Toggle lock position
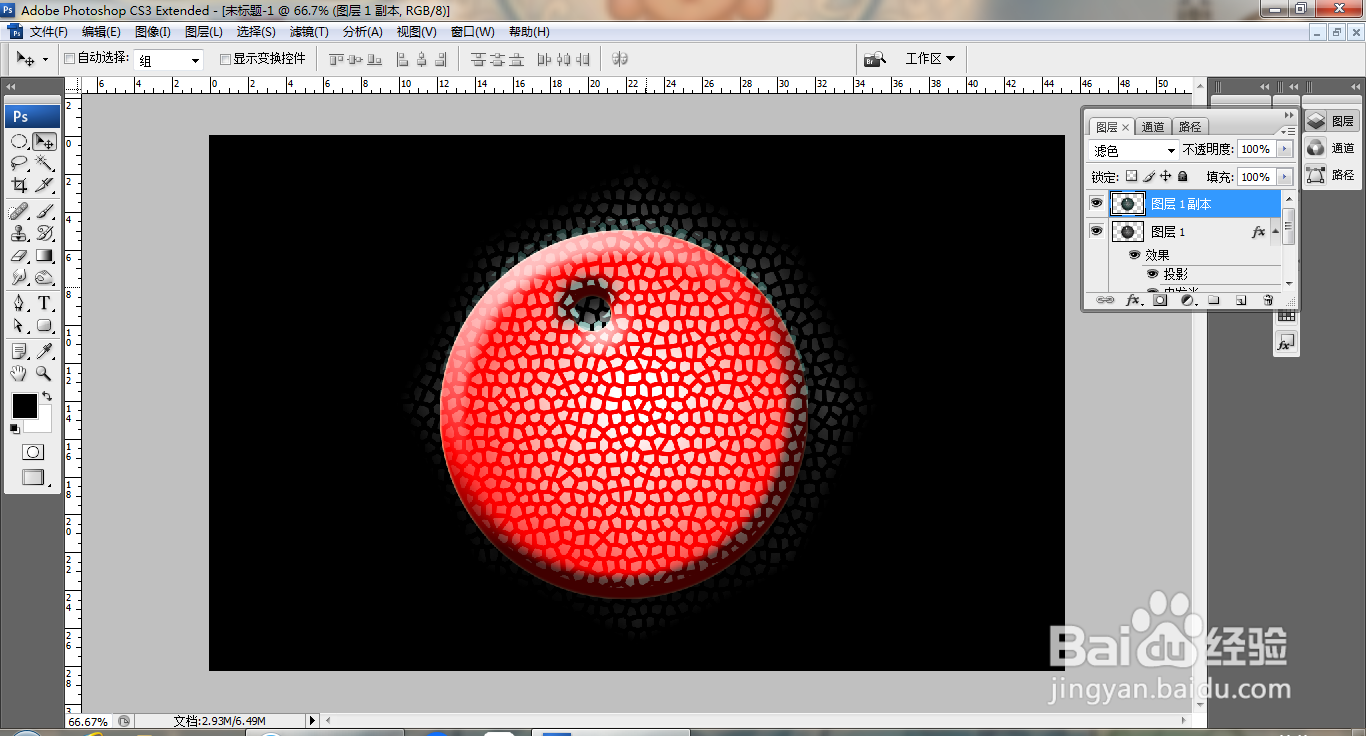 [1165, 176]
